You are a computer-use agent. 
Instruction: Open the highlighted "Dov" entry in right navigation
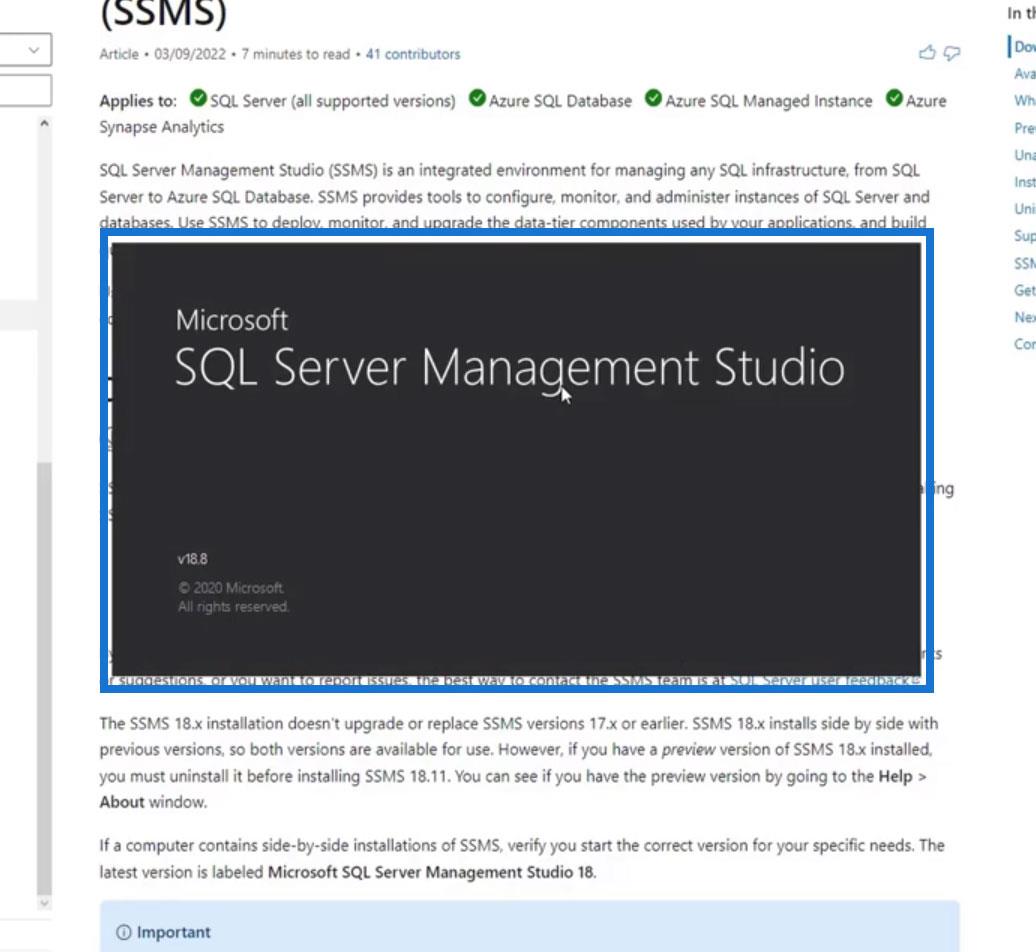click(x=1025, y=47)
